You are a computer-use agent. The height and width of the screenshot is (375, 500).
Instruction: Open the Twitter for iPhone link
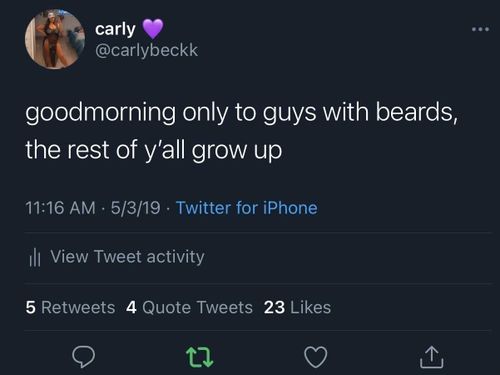coord(247,208)
